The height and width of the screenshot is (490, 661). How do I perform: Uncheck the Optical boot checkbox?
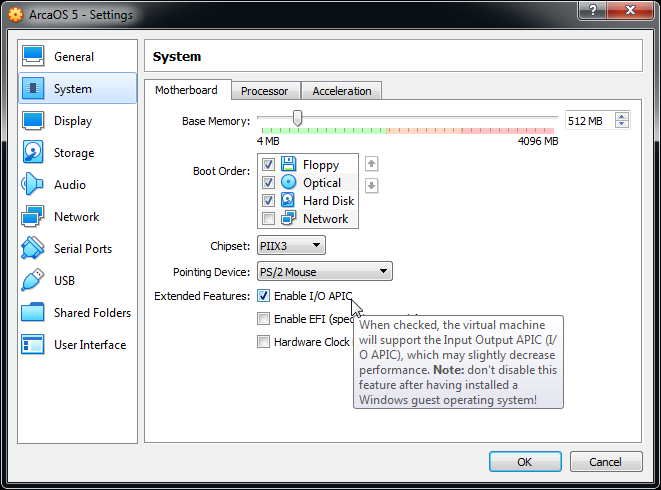[x=268, y=183]
